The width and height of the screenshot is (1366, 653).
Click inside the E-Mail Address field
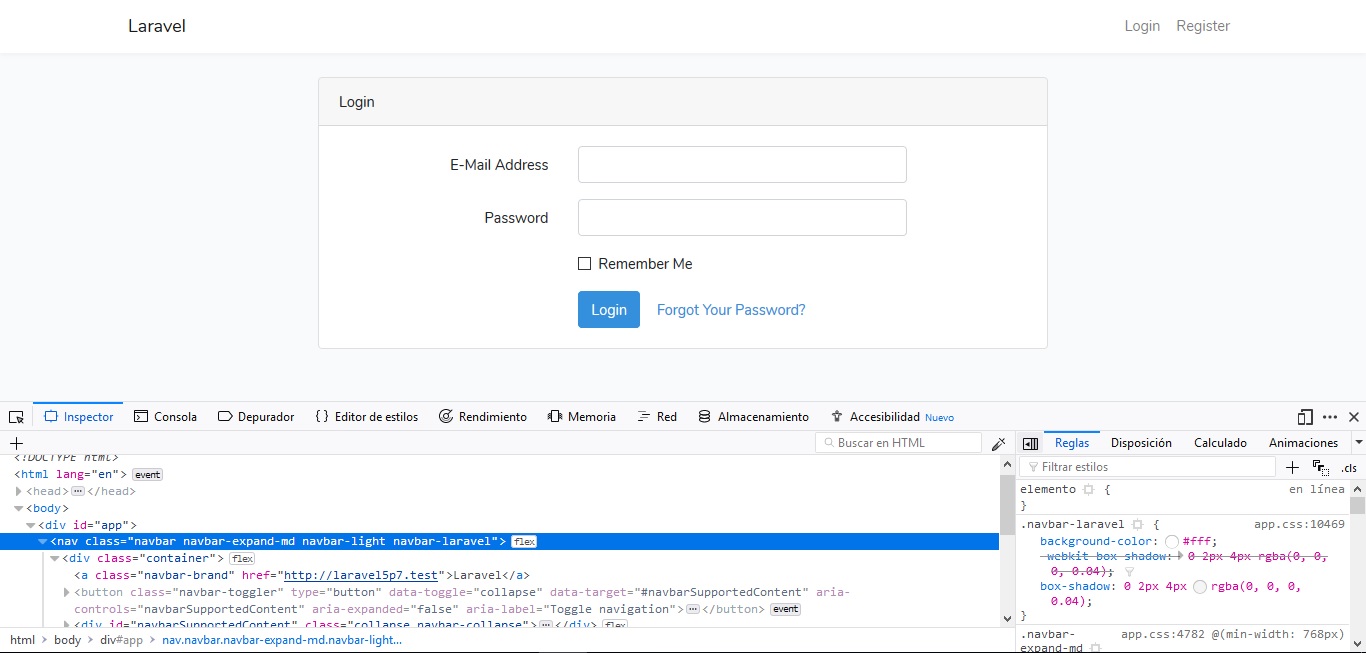(x=741, y=164)
